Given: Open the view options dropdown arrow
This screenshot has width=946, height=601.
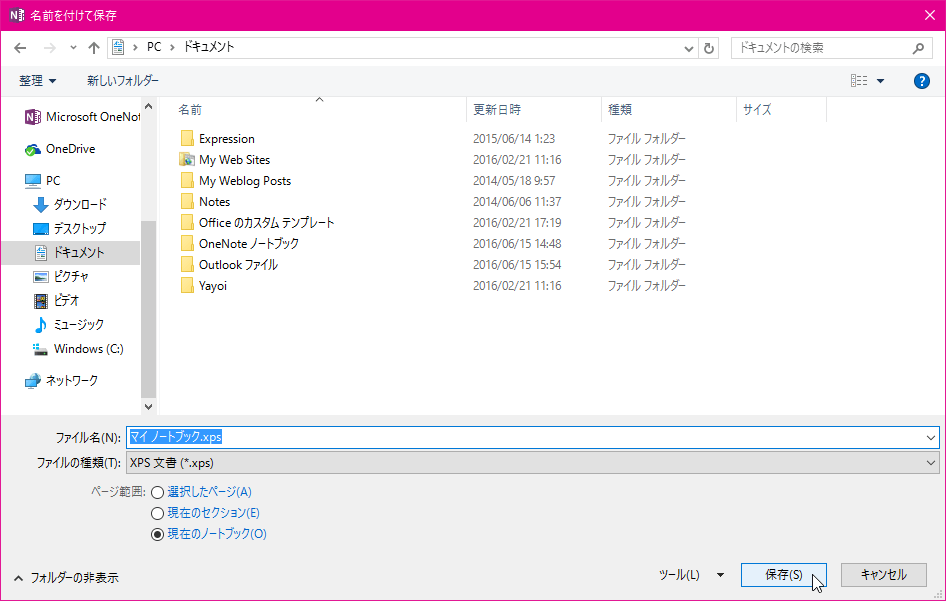Looking at the screenshot, I should (880, 81).
